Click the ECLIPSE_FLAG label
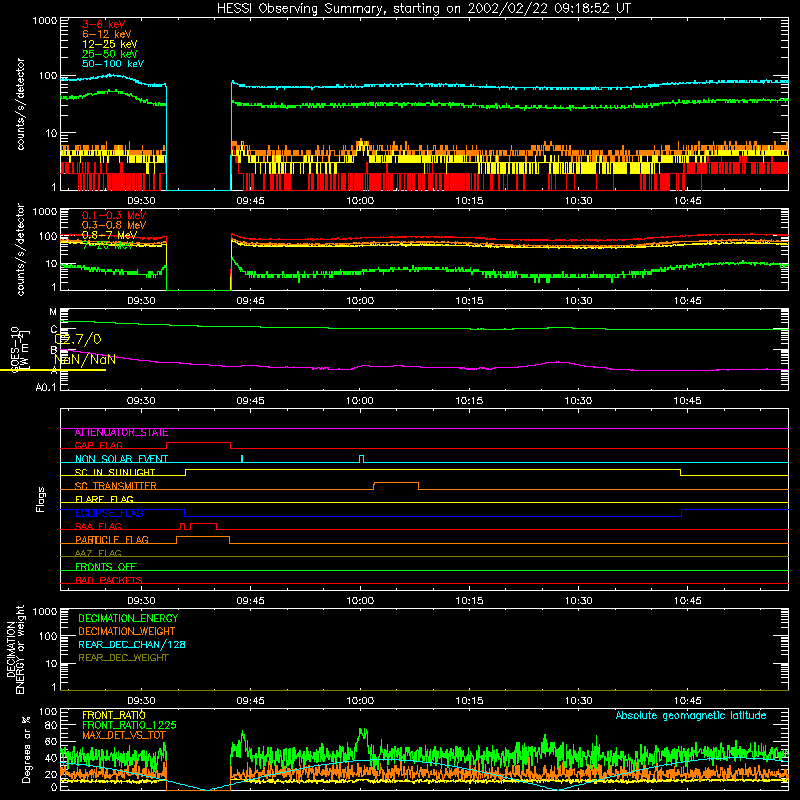The height and width of the screenshot is (800, 800). coord(109,513)
